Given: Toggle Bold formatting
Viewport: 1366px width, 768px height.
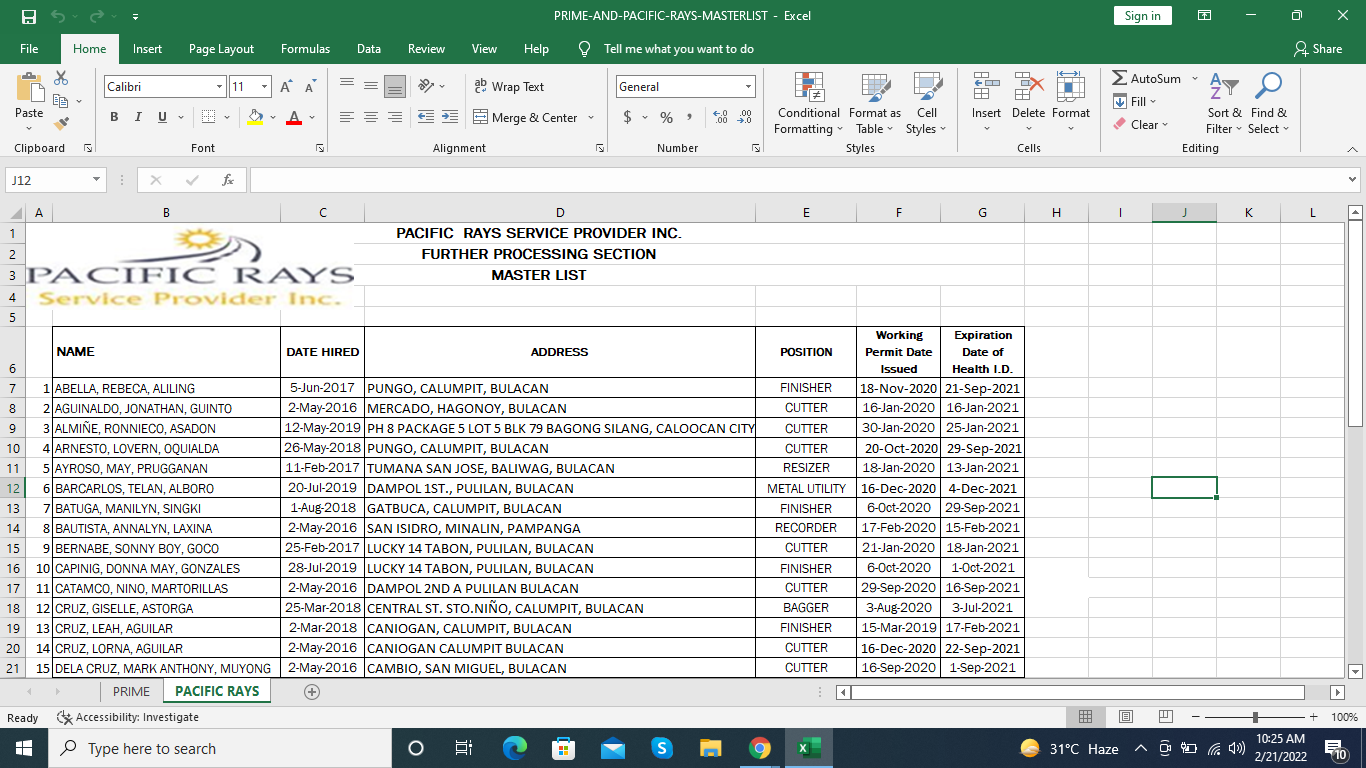Looking at the screenshot, I should 114,117.
